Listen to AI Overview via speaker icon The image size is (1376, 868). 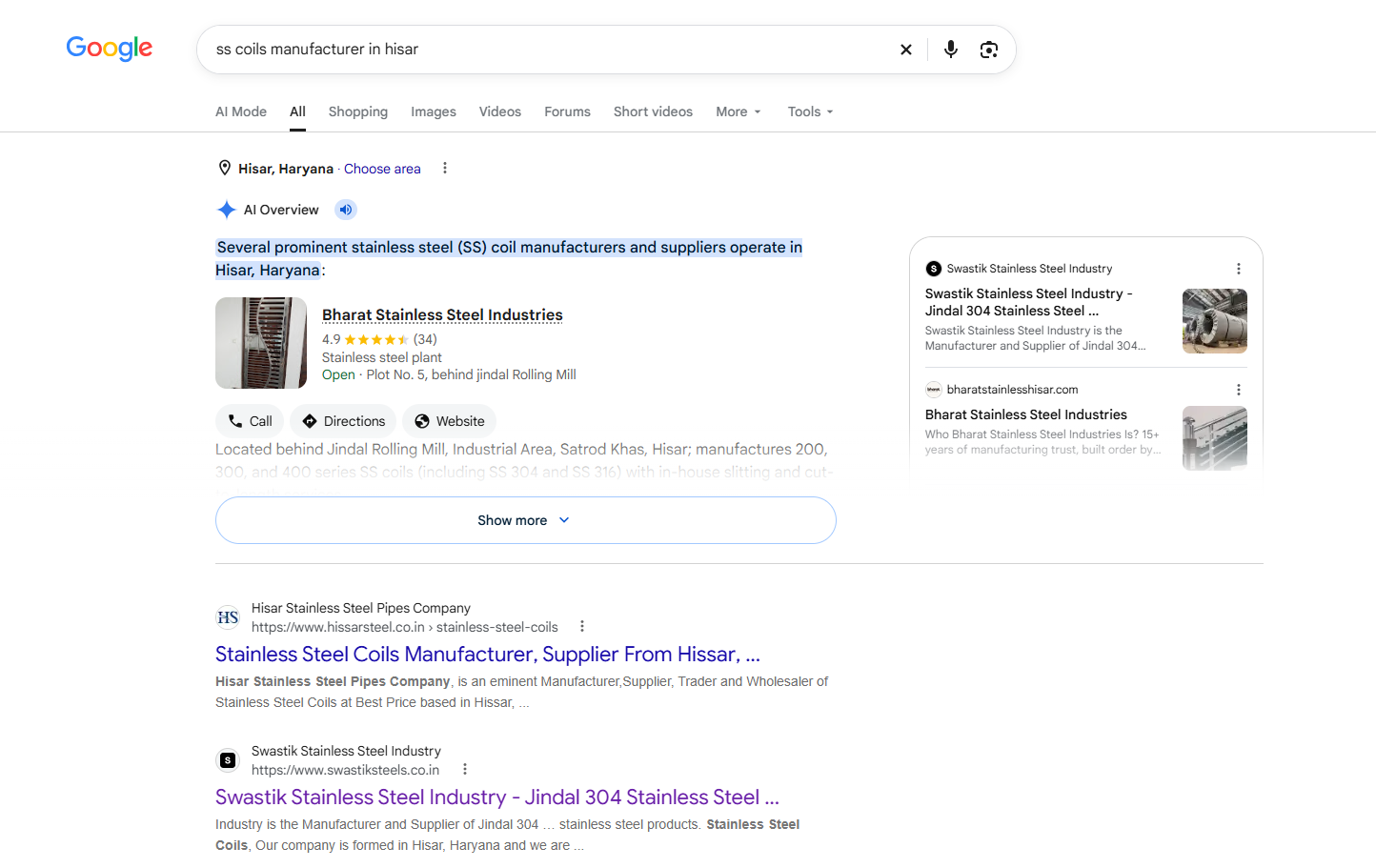click(x=346, y=210)
